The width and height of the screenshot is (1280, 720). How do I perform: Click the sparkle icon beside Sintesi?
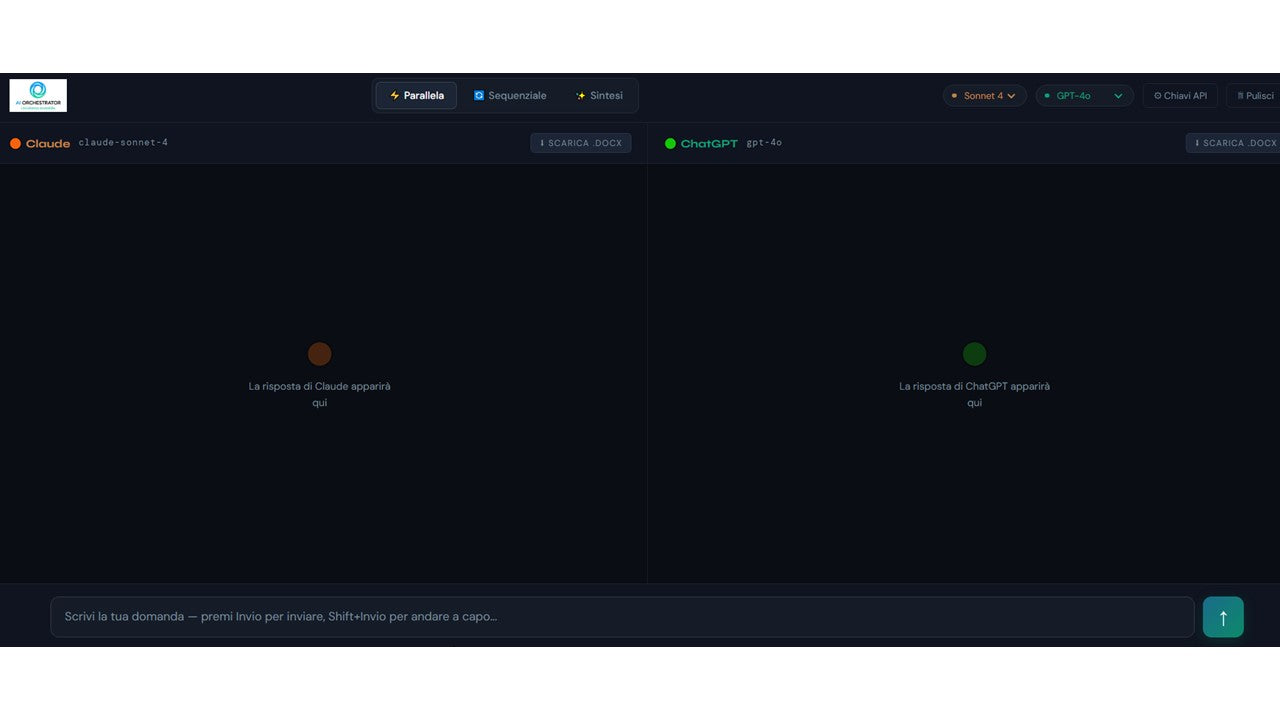581,95
